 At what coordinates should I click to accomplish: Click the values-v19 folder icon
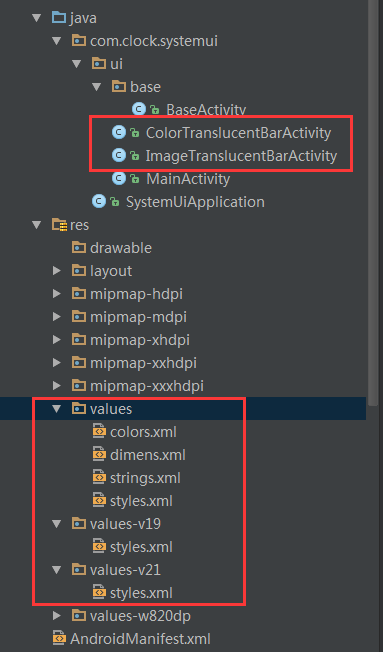[x=79, y=524]
